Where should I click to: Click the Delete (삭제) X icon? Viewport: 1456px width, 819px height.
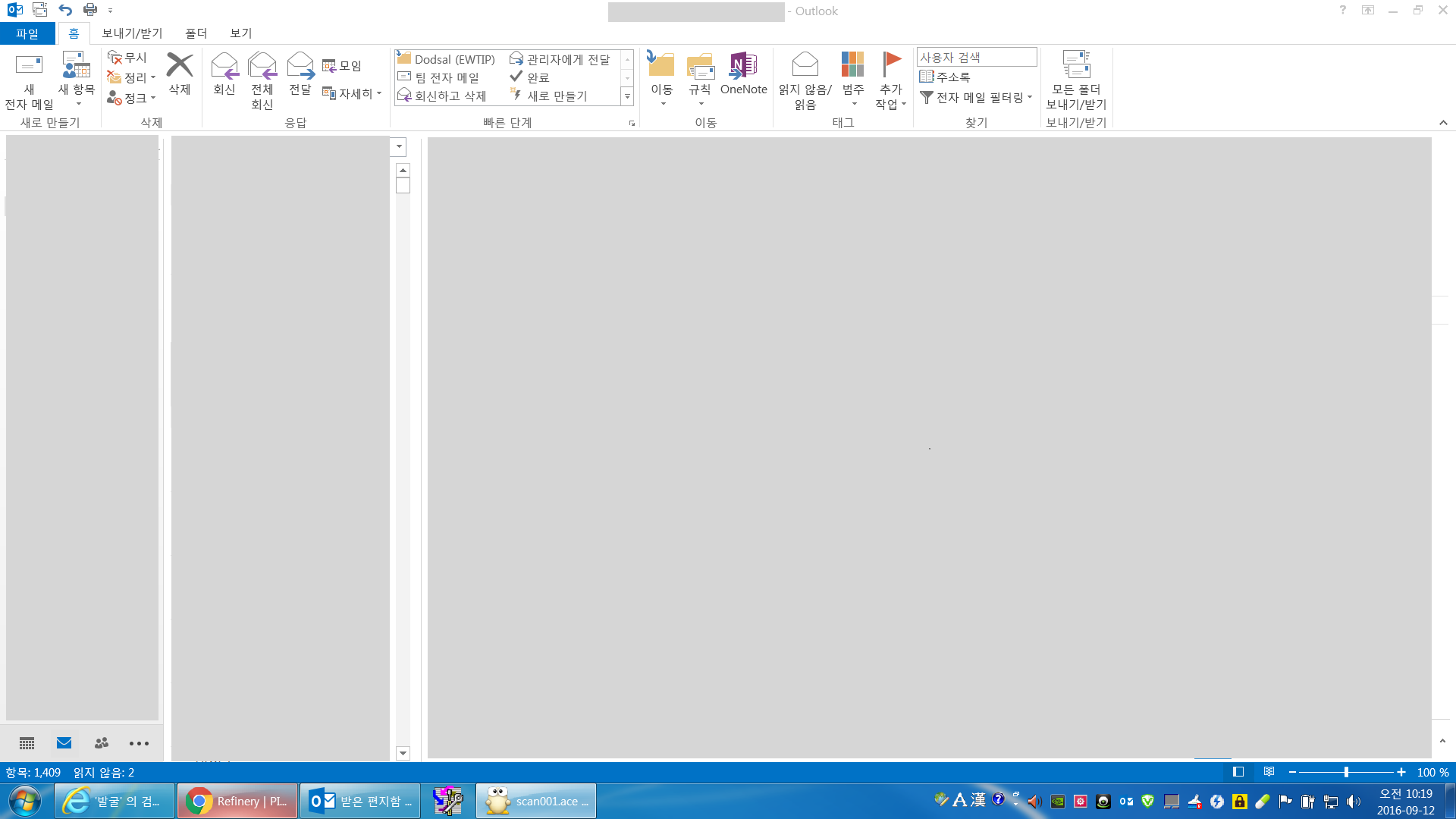click(180, 66)
